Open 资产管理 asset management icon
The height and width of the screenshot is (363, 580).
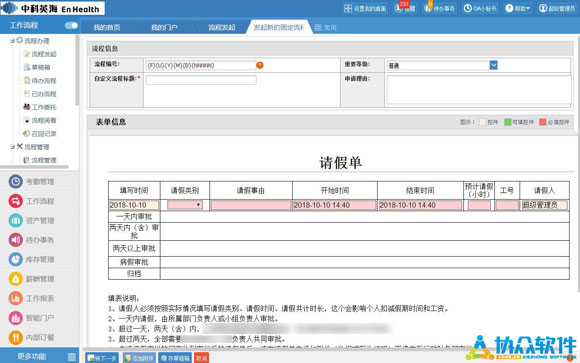click(x=16, y=221)
